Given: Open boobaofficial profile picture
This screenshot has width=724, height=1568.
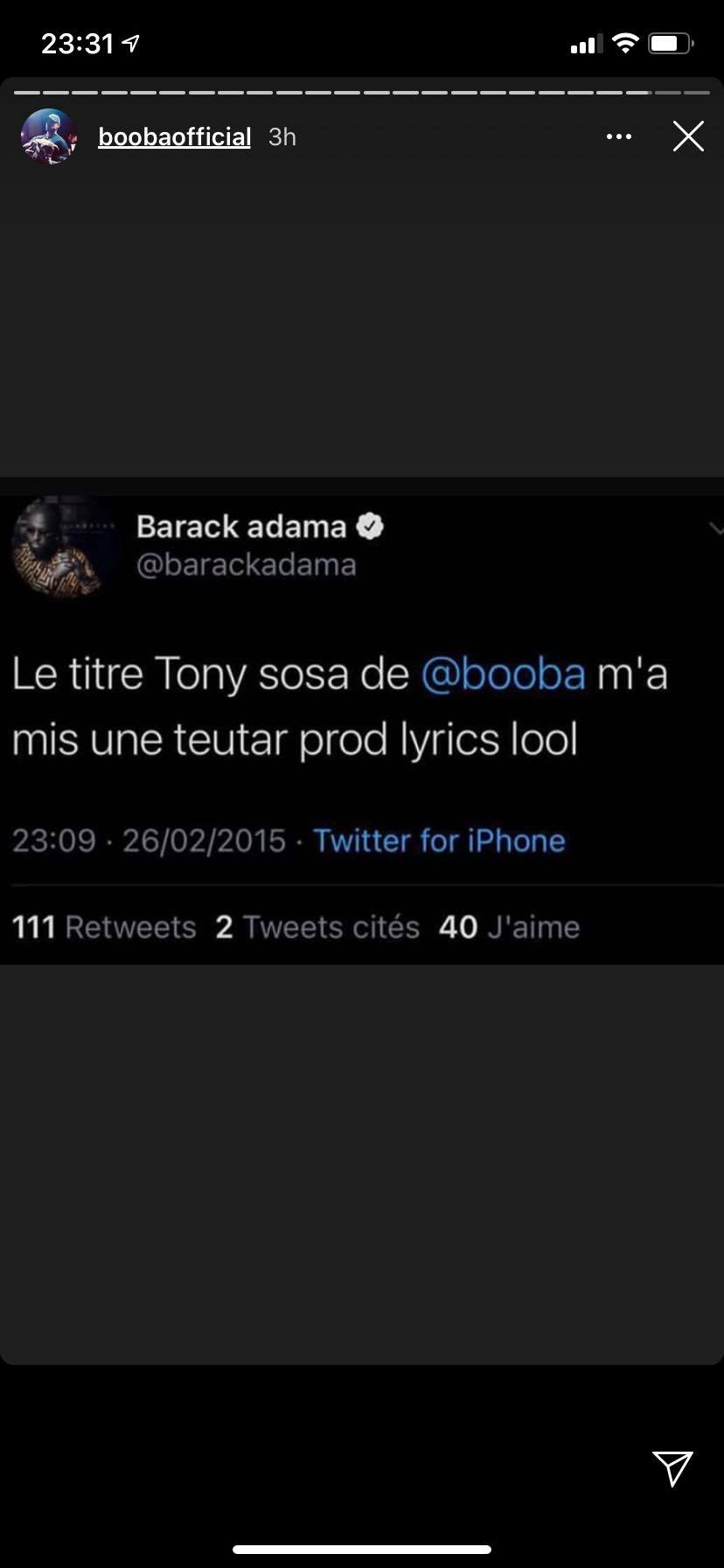Looking at the screenshot, I should 49,136.
